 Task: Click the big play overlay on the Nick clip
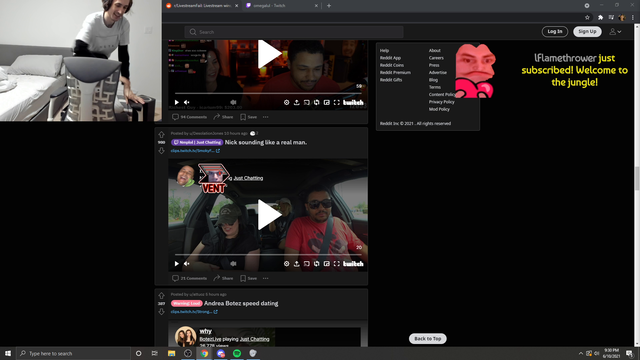(269, 215)
